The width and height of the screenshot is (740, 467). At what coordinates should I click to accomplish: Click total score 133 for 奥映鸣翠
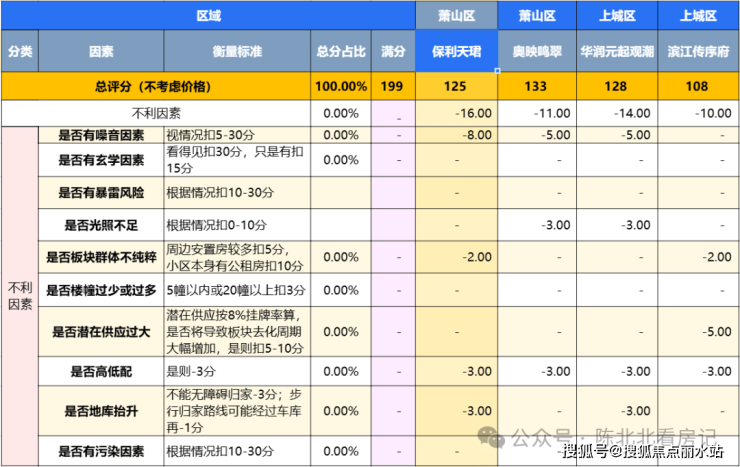(537, 86)
